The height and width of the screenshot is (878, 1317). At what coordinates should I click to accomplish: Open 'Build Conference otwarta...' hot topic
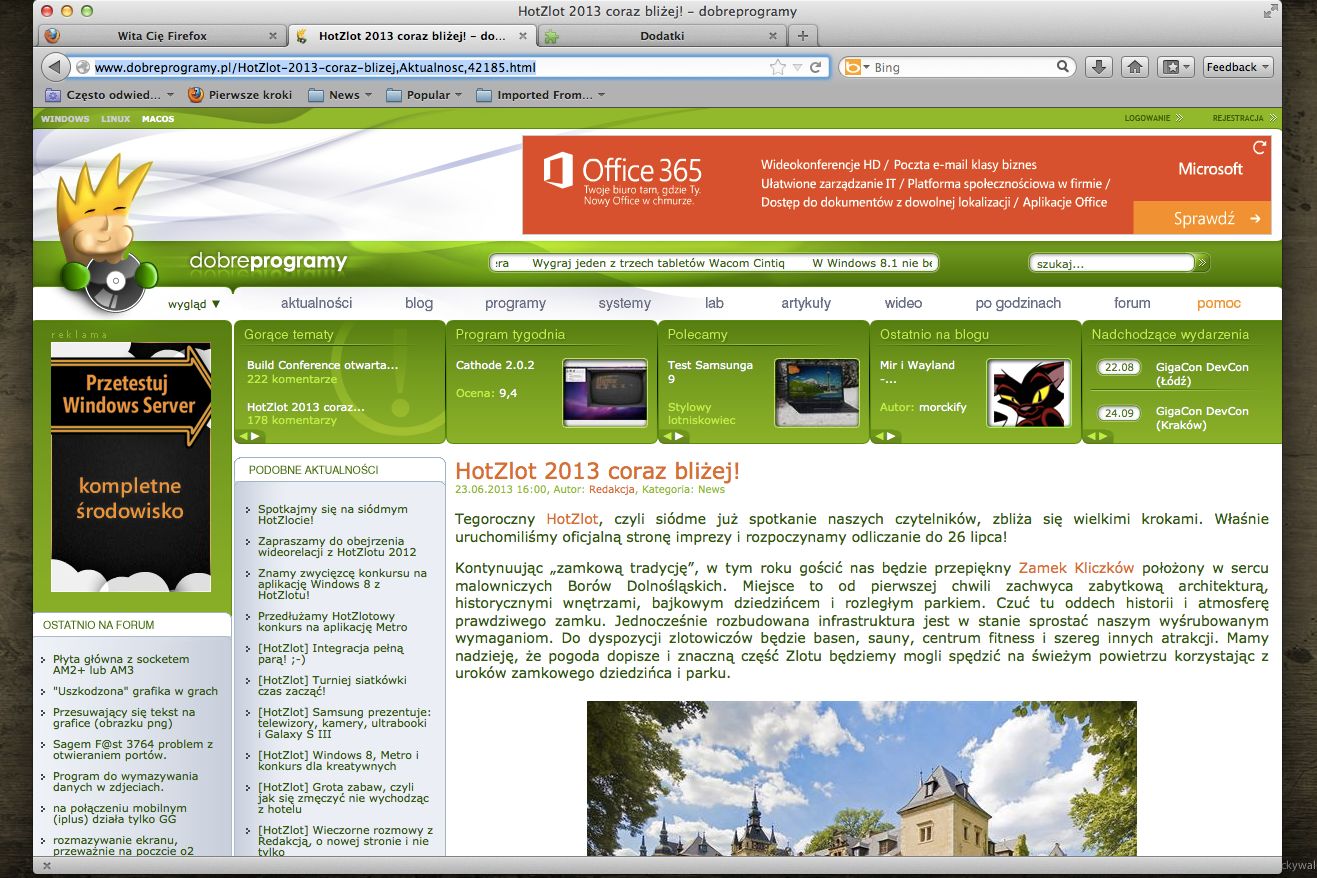pos(322,365)
